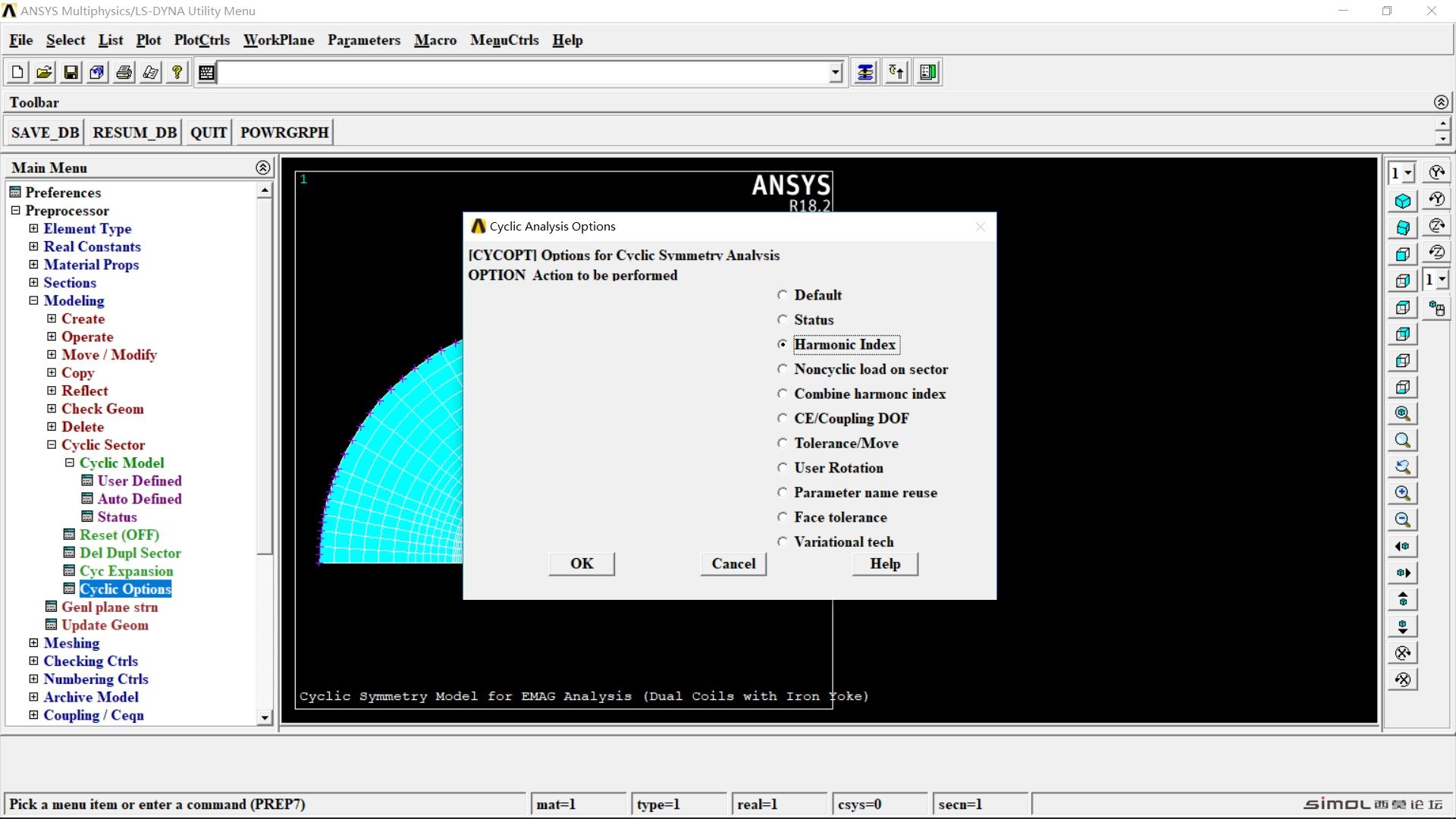Click the Pan Model Up icon
The height and width of the screenshot is (819, 1456).
1403,599
